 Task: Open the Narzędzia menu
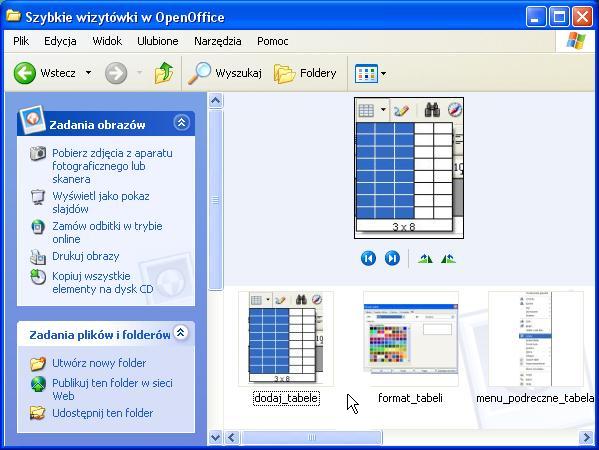(x=217, y=41)
